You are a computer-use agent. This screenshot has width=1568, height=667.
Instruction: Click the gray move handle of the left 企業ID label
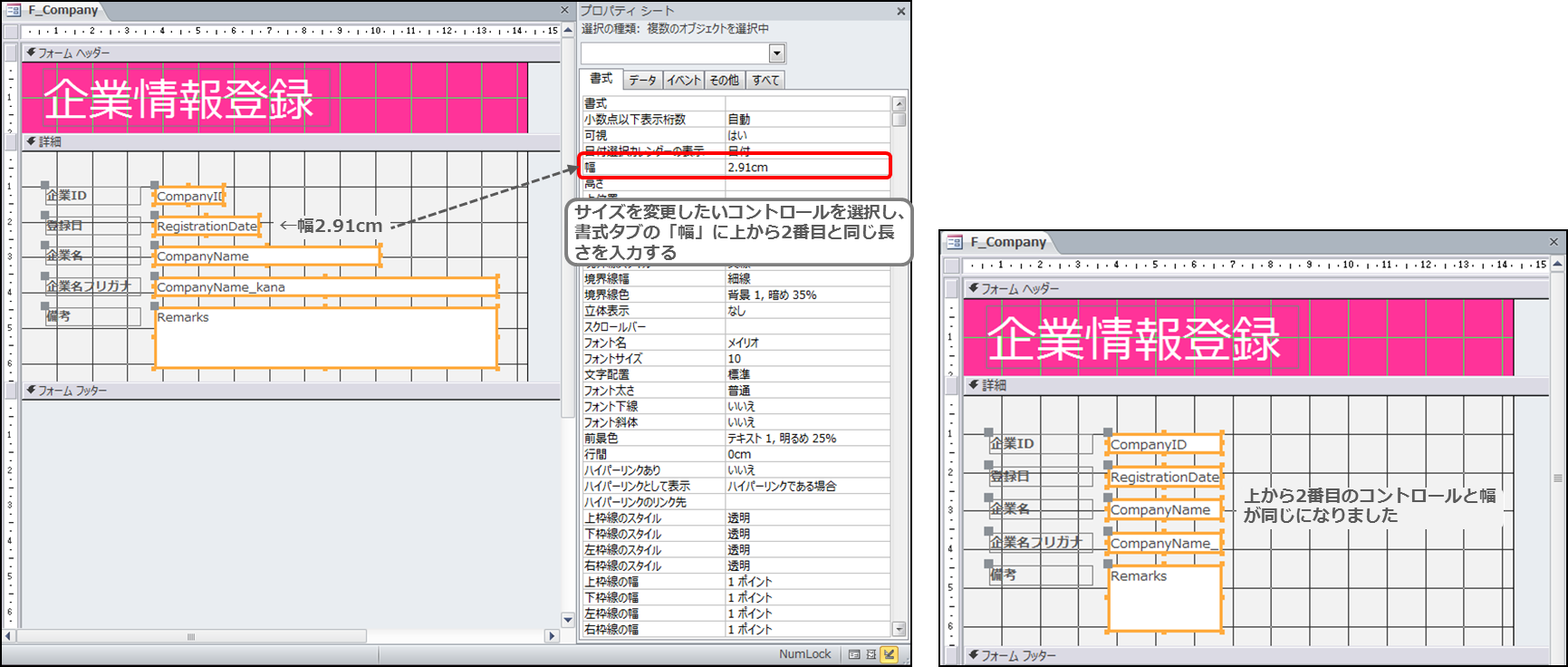click(45, 186)
